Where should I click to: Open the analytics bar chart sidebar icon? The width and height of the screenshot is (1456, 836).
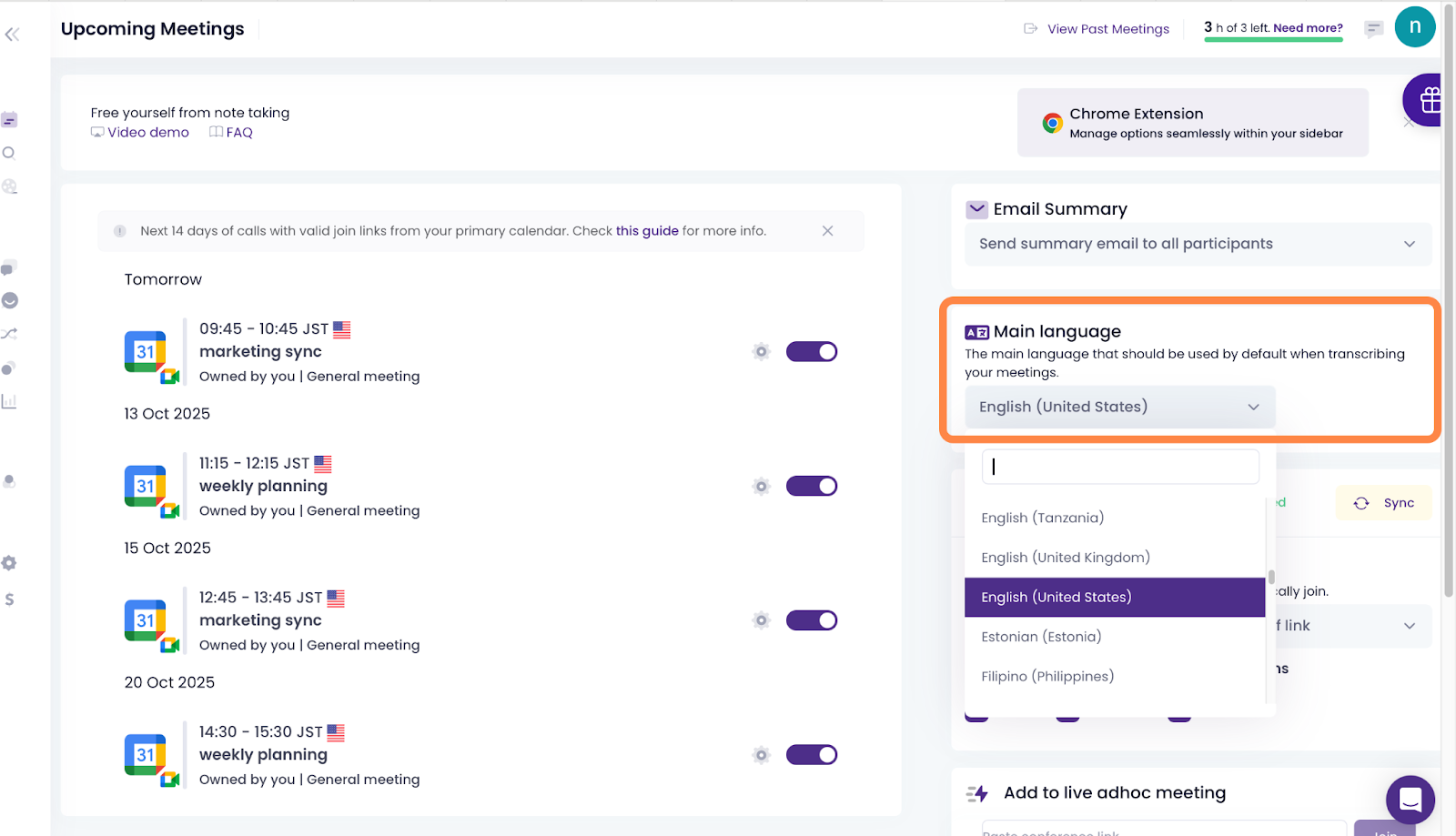point(9,401)
